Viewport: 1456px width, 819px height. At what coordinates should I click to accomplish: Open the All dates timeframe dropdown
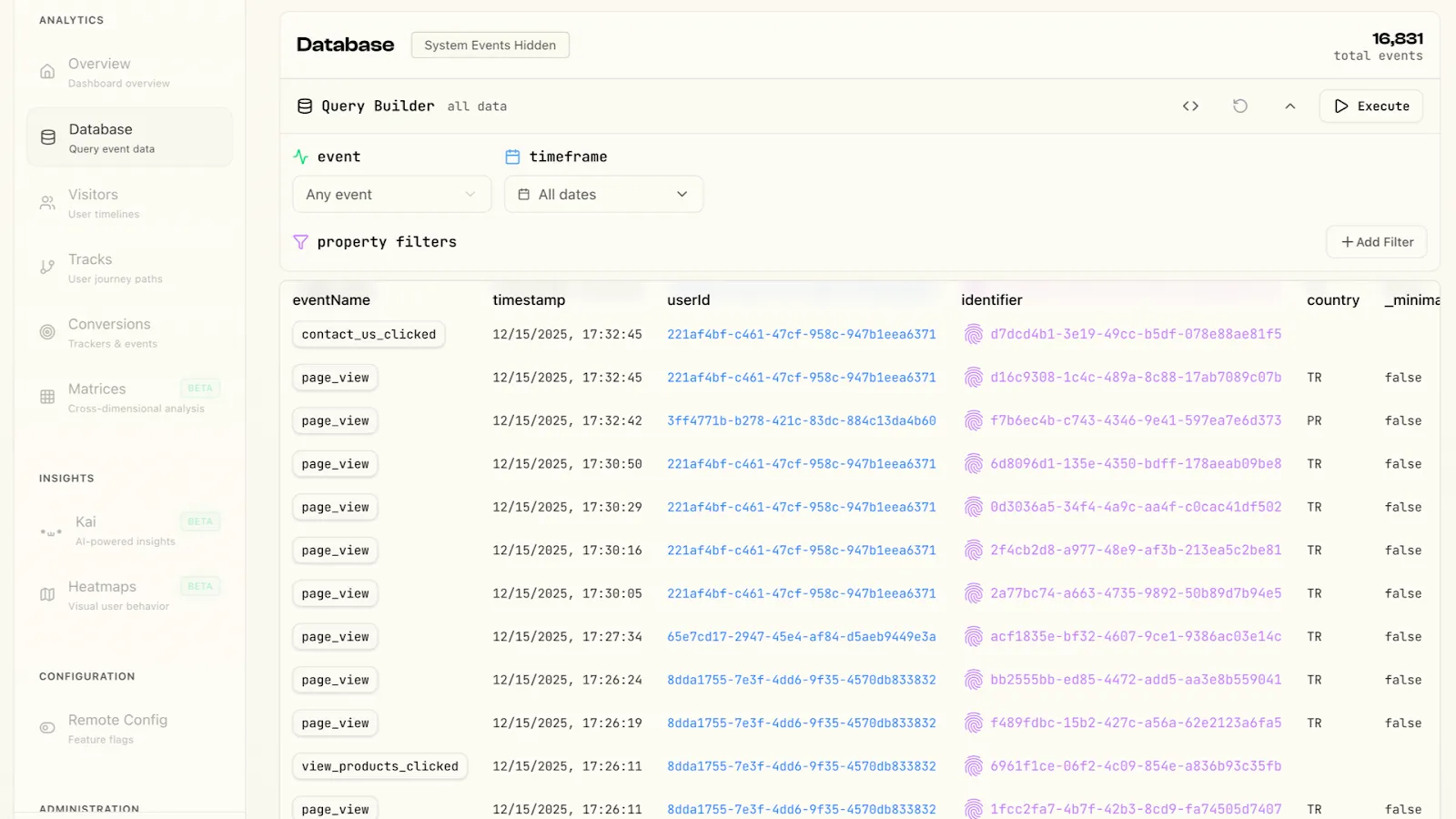pos(603,195)
